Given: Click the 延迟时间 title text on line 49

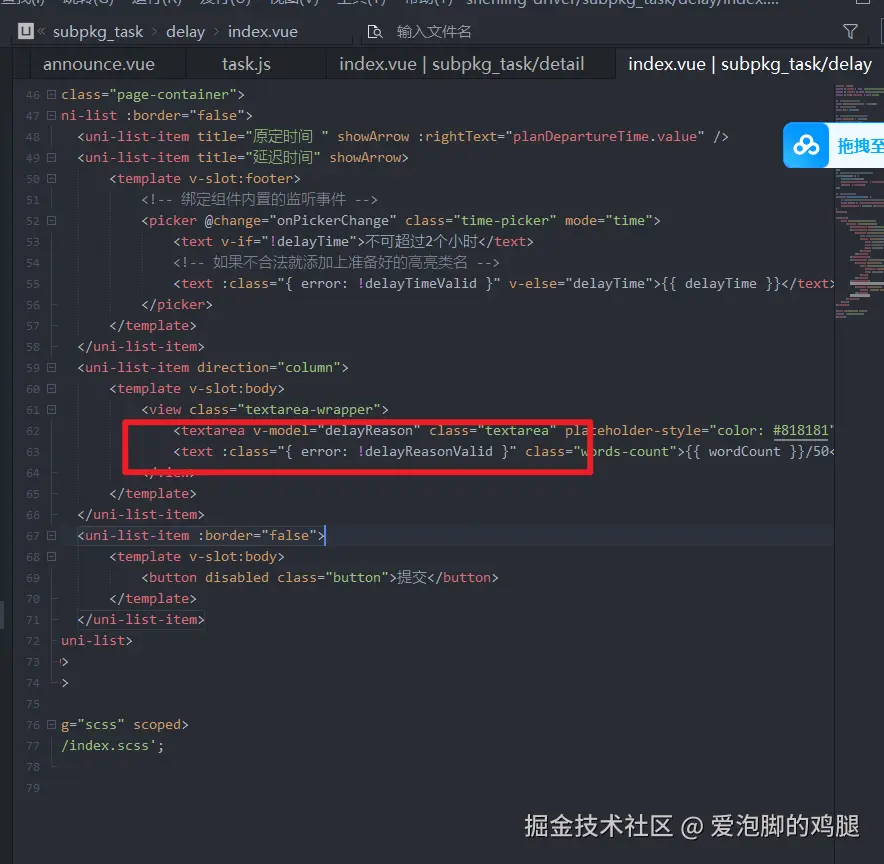Looking at the screenshot, I should point(282,157).
